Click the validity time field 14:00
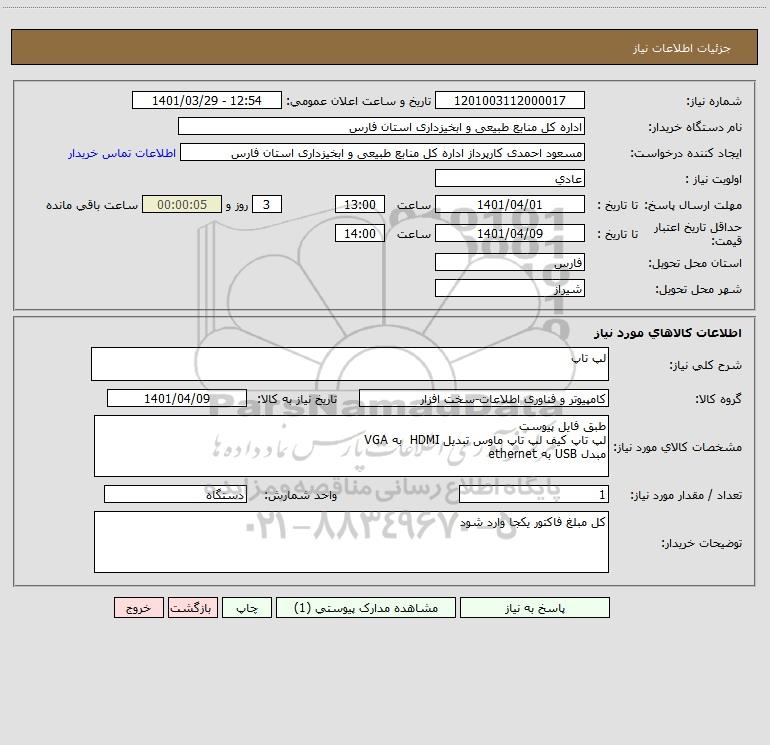This screenshot has height=745, width=770. pyautogui.click(x=359, y=233)
